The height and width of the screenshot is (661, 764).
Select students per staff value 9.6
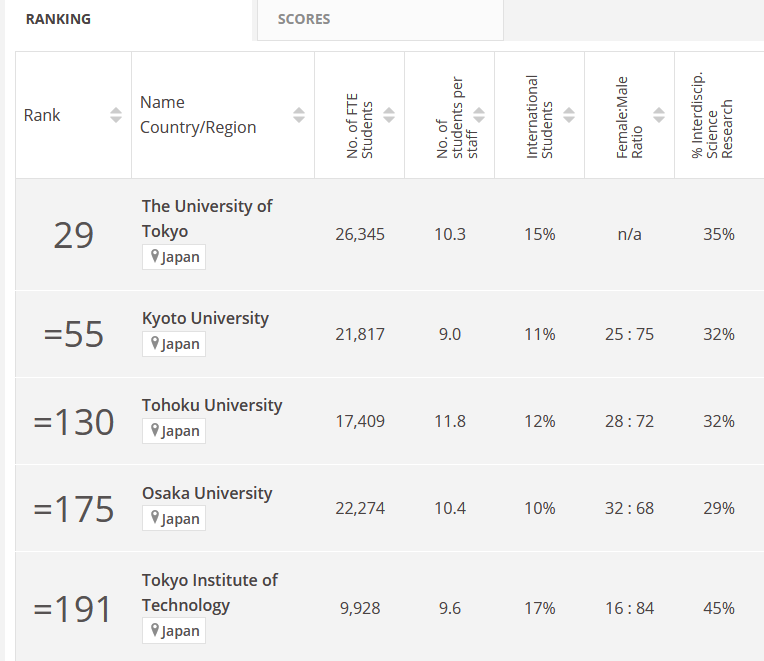pyautogui.click(x=450, y=608)
